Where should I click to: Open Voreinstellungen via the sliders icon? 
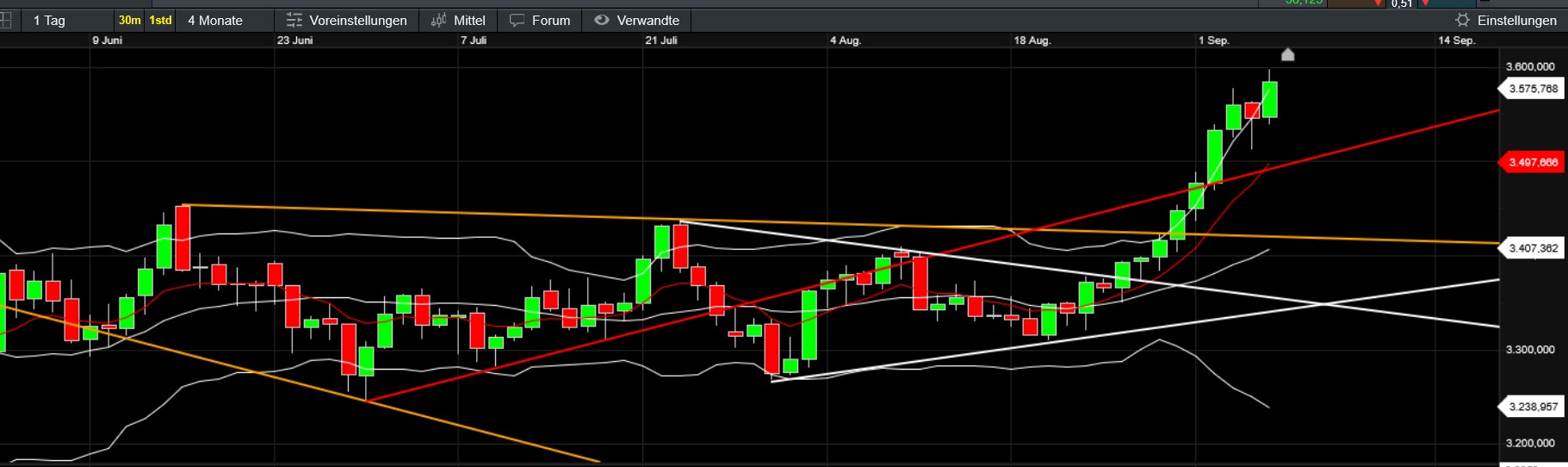coord(294,20)
